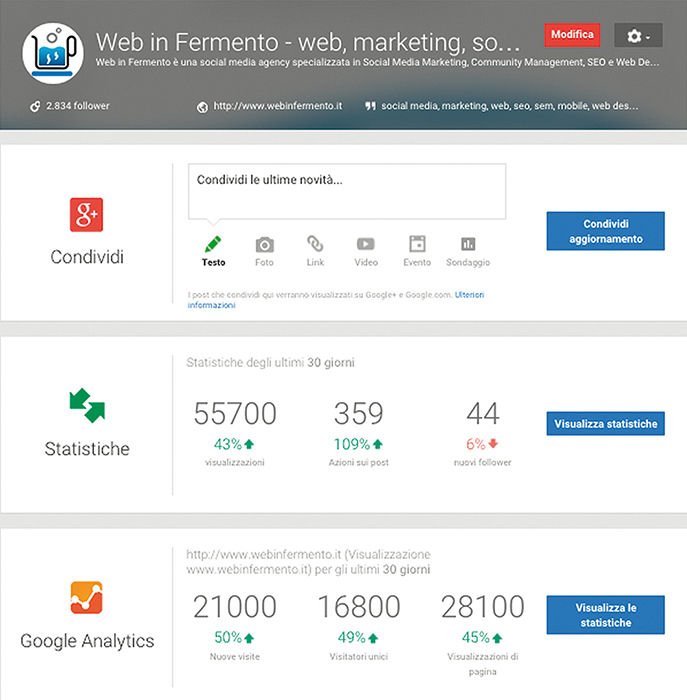
Task: Click the Visualizza statistiche button
Action: click(605, 423)
